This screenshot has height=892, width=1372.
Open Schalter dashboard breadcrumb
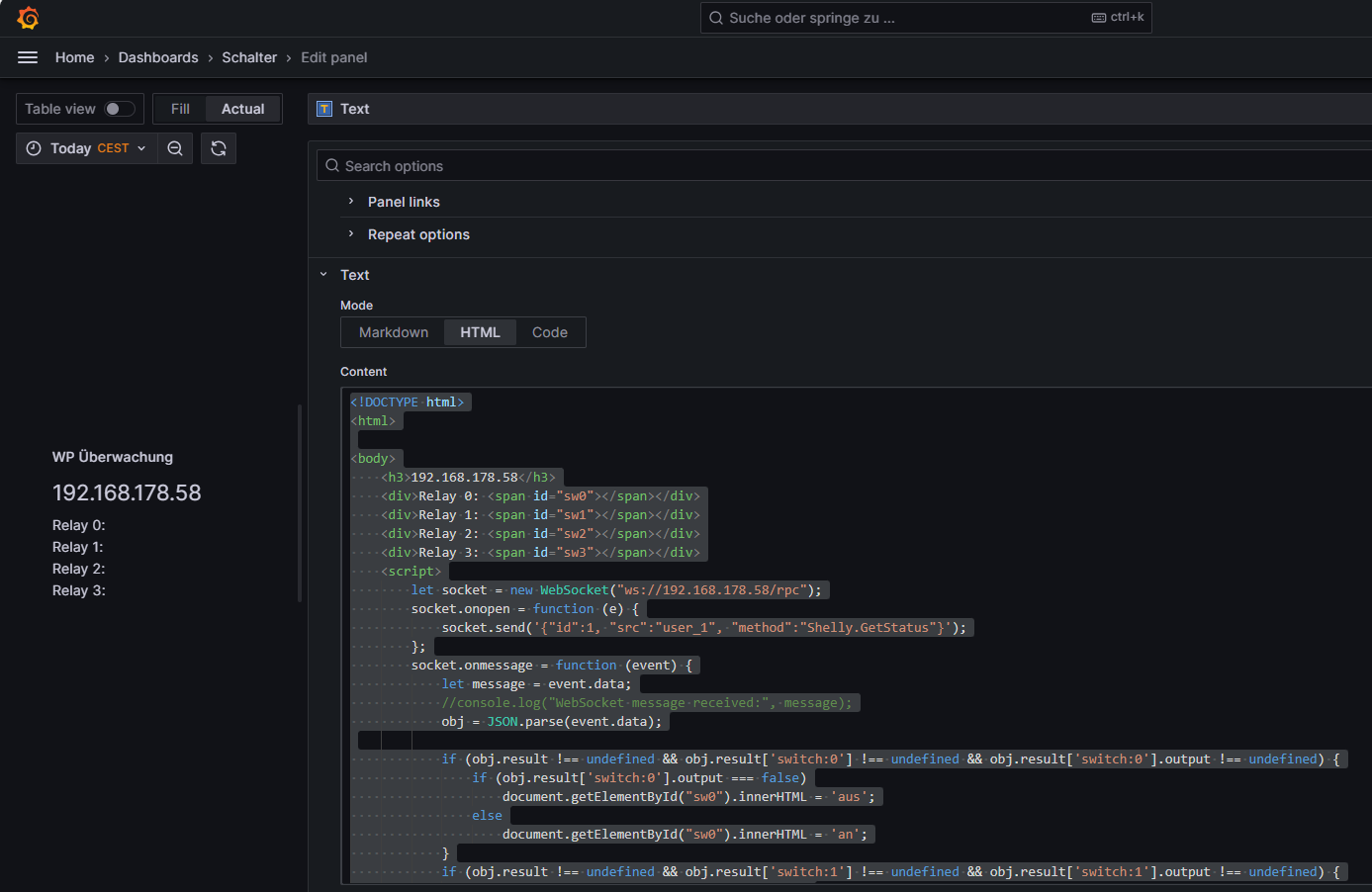tap(249, 57)
